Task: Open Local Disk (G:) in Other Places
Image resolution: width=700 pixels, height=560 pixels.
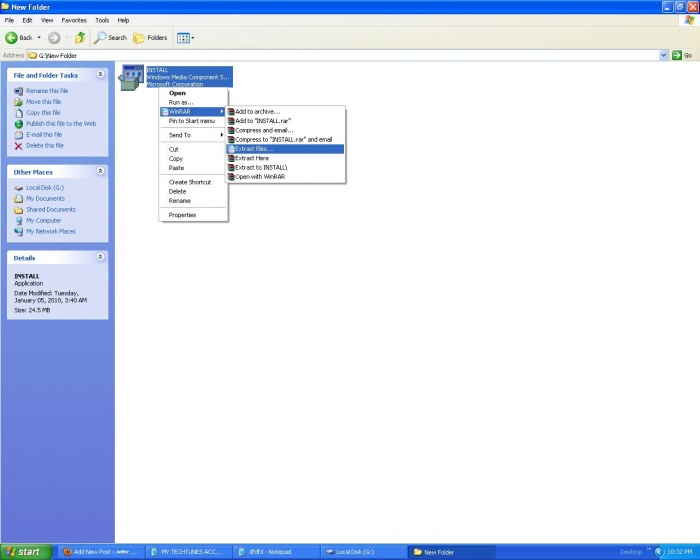Action: tap(45, 188)
